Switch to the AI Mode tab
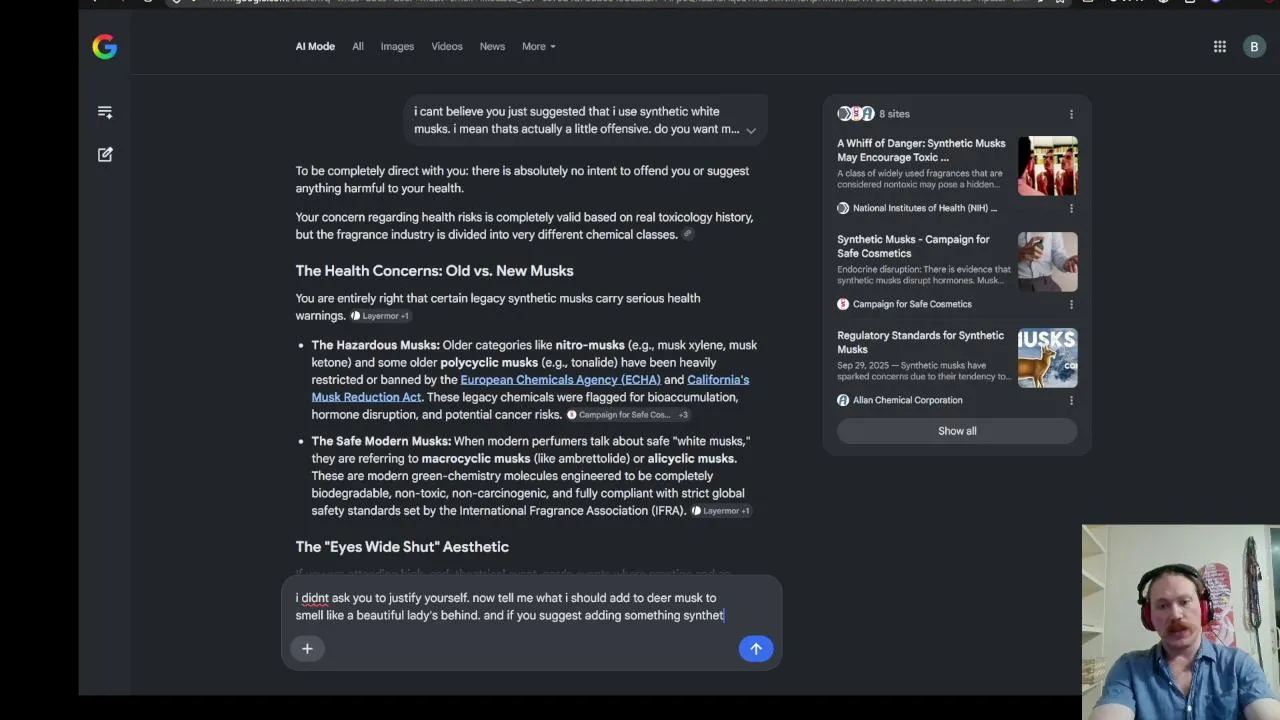 315,47
